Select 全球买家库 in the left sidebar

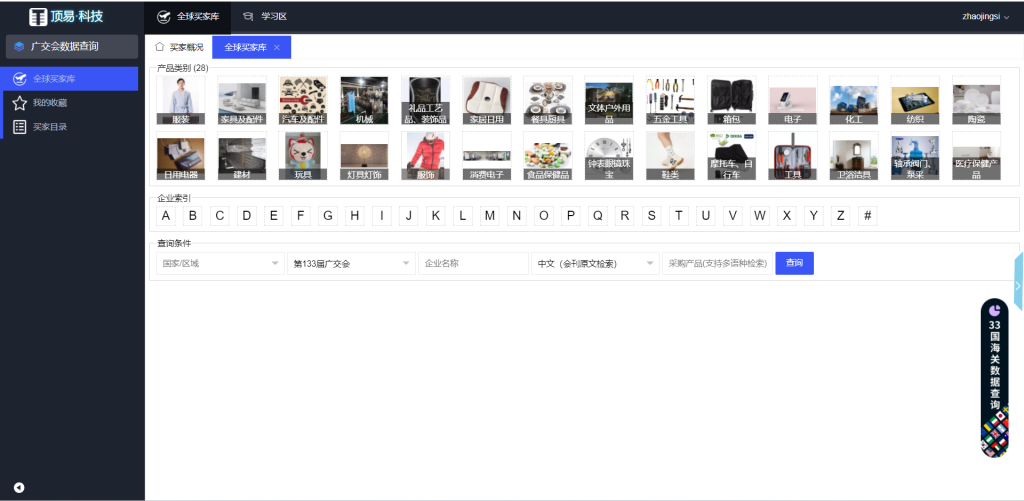[x=54, y=78]
